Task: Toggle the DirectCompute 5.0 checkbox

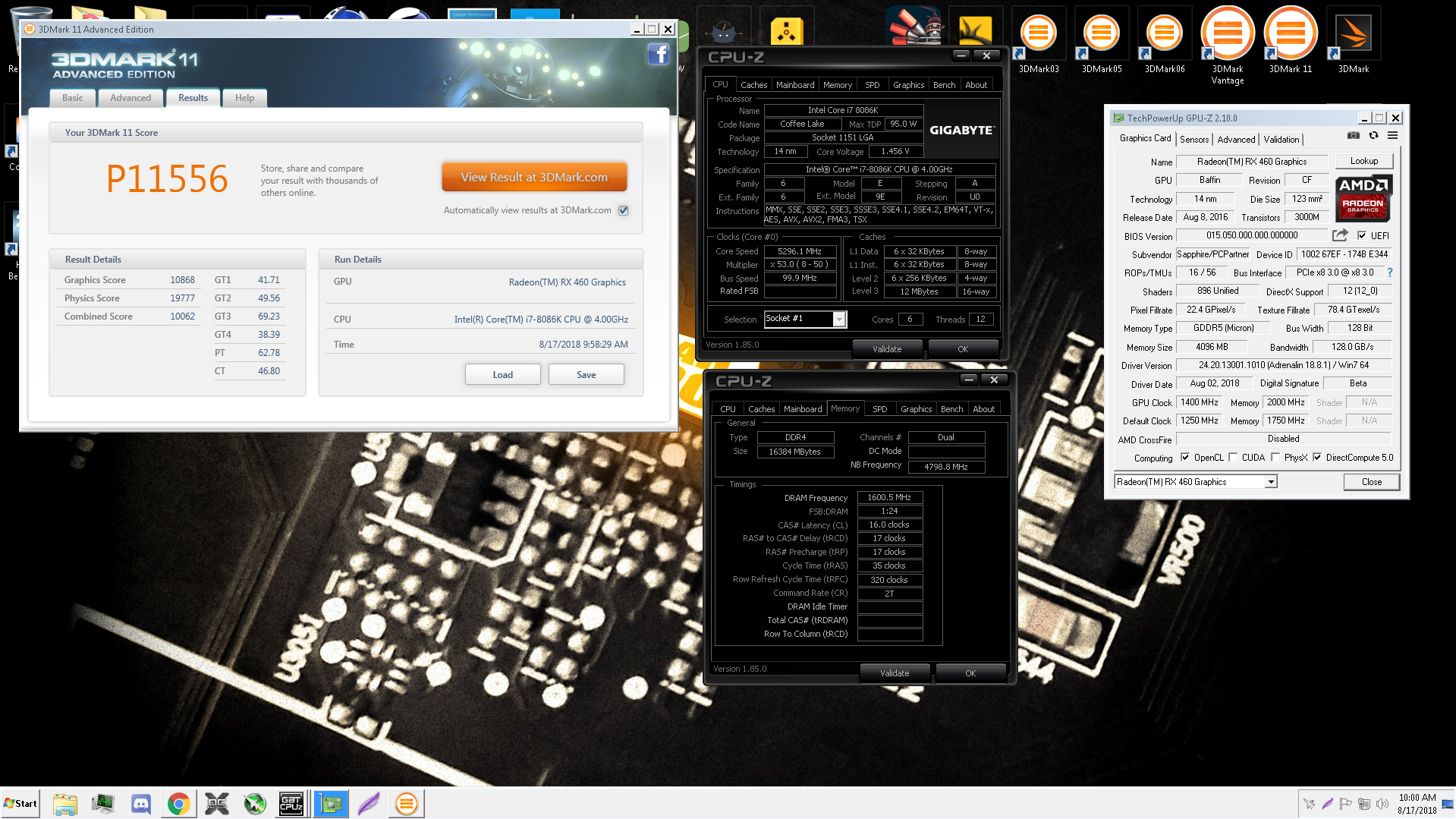Action: click(1317, 458)
